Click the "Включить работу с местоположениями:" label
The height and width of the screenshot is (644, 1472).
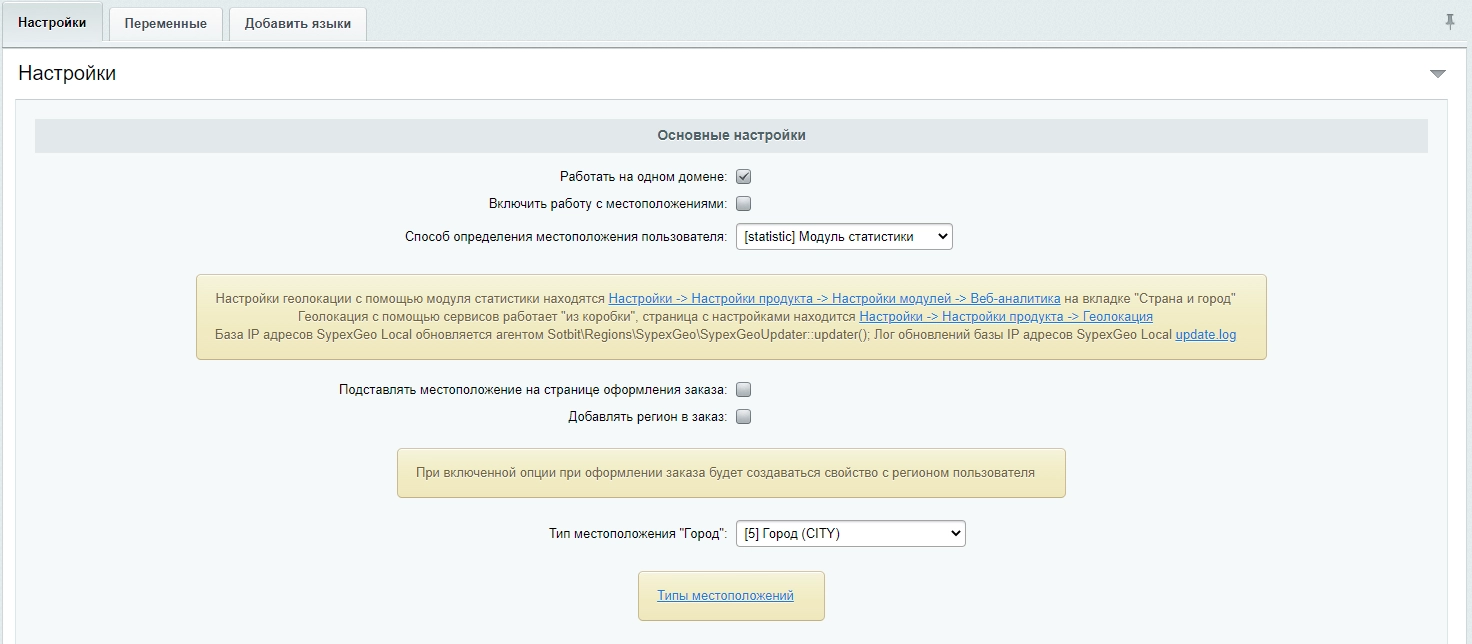[x=608, y=204]
